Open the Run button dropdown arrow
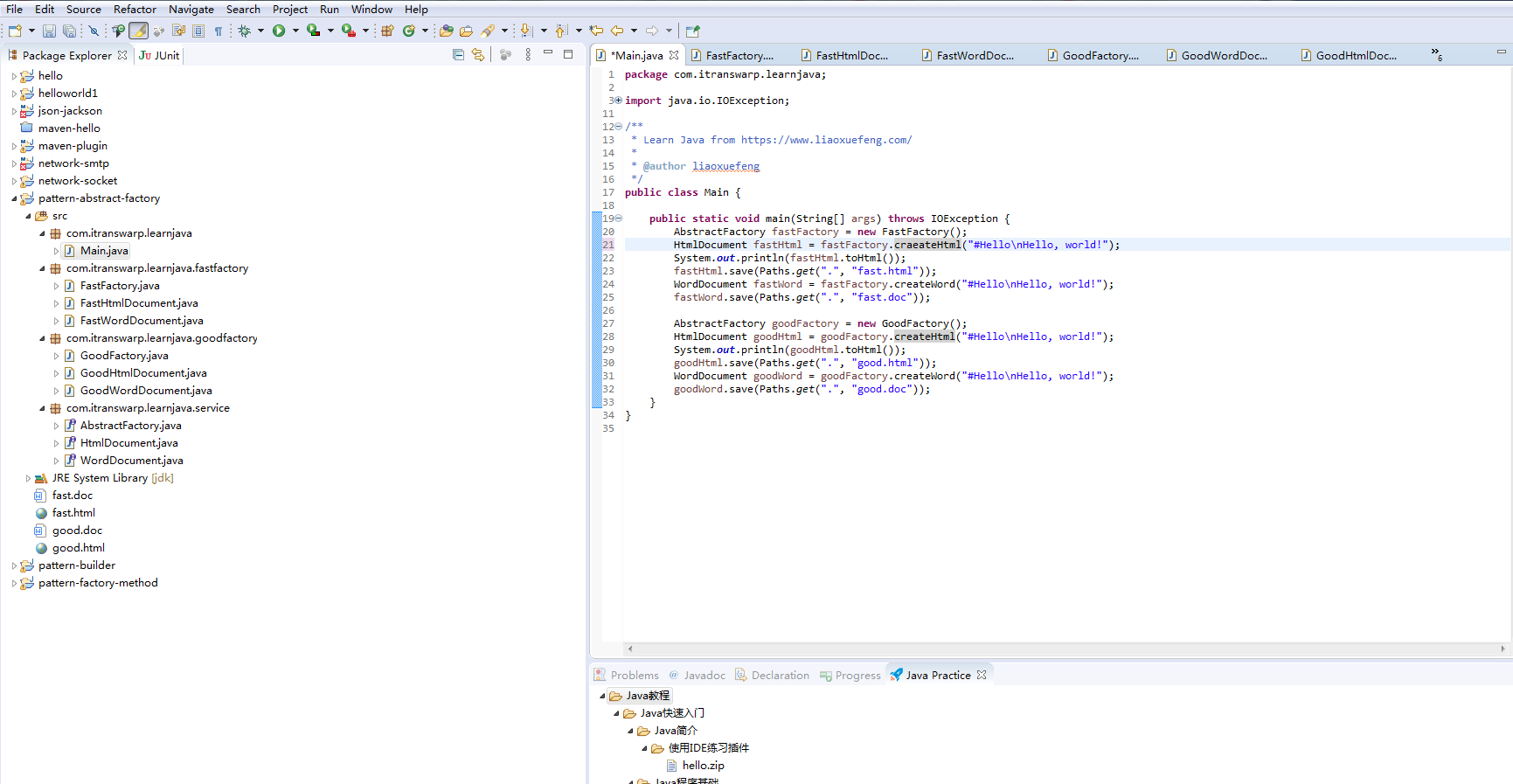Image resolution: width=1513 pixels, height=784 pixels. (295, 31)
